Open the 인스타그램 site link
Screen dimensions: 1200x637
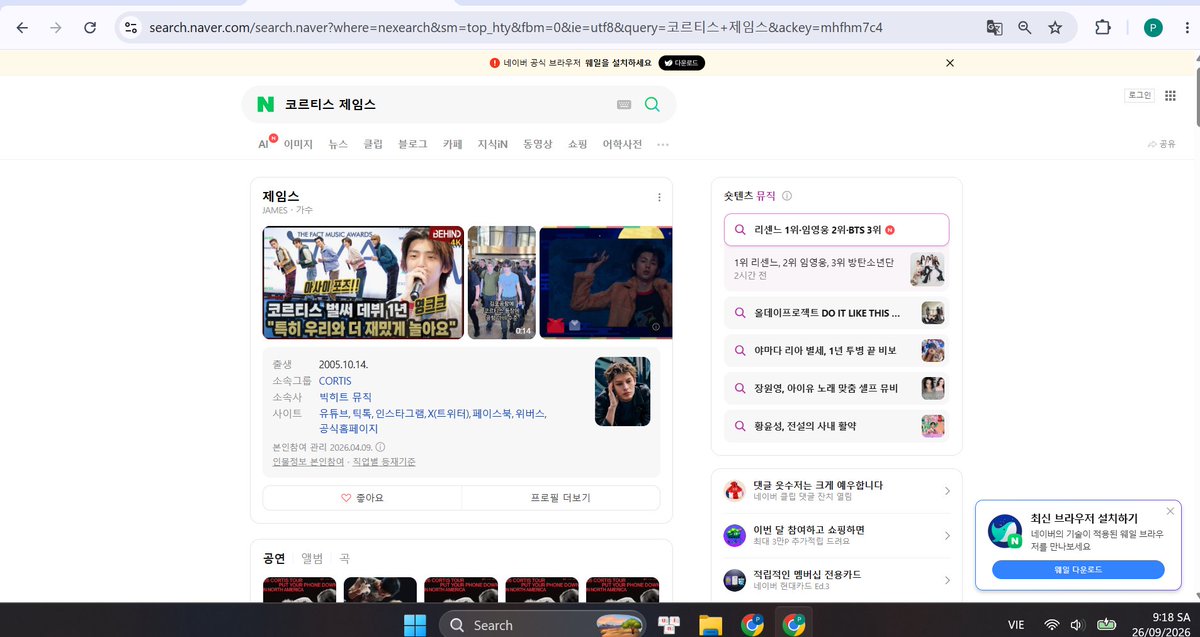tap(401, 413)
